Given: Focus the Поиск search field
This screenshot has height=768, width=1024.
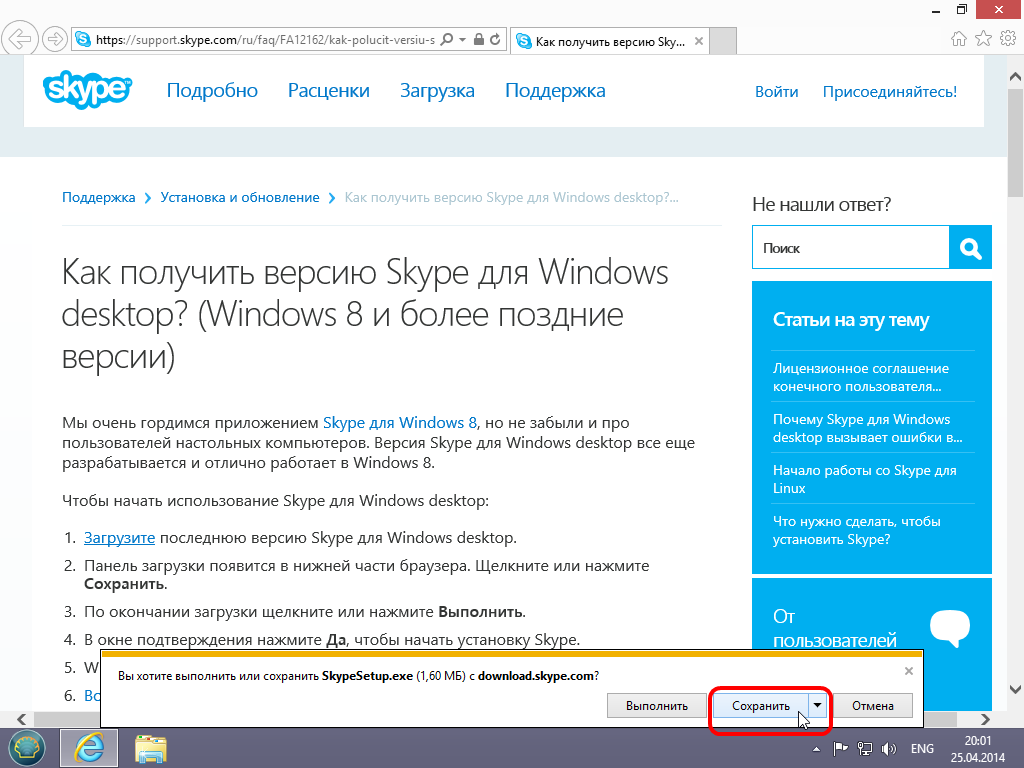Looking at the screenshot, I should (x=850, y=248).
